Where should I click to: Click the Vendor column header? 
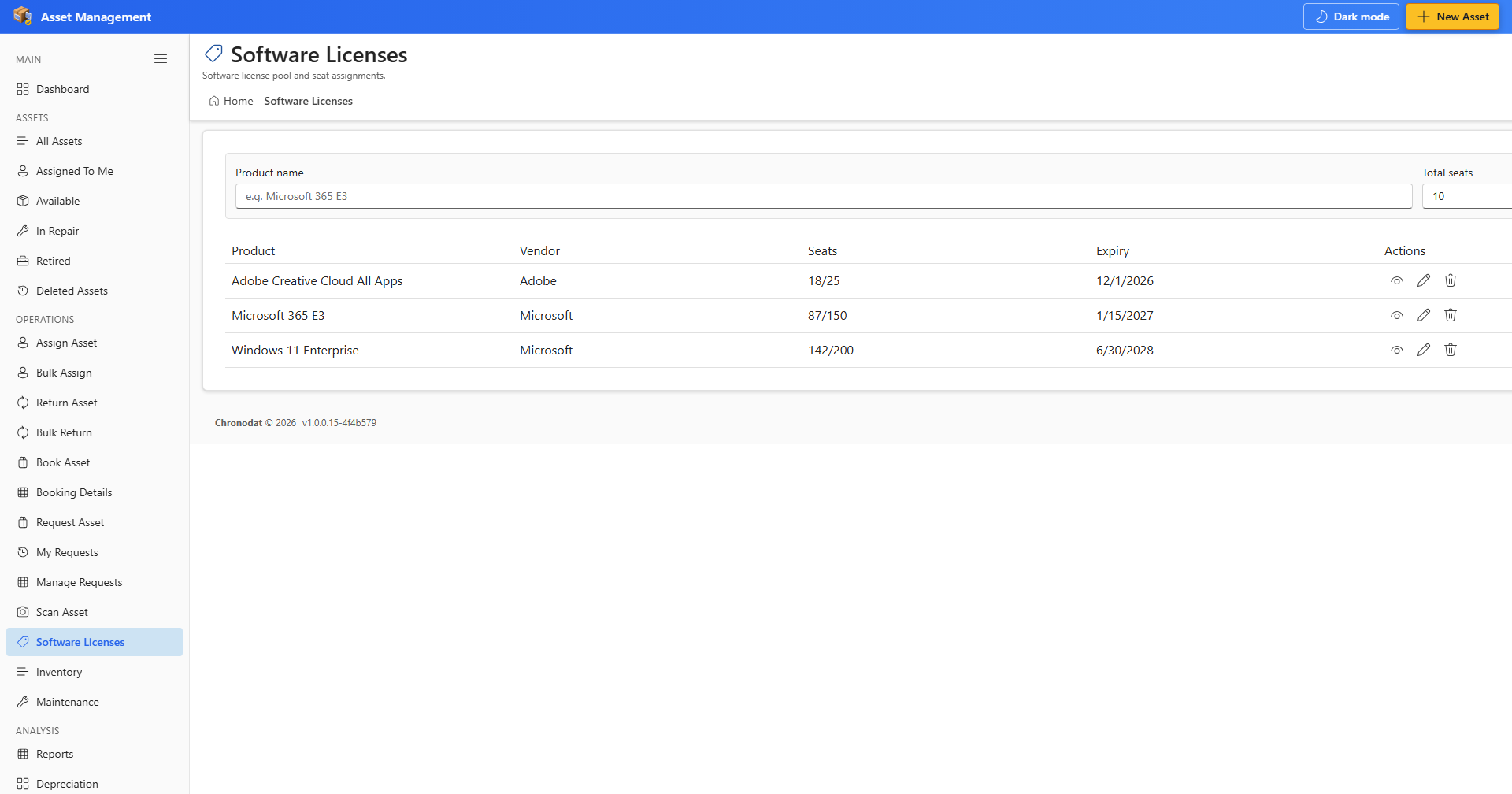click(x=539, y=251)
